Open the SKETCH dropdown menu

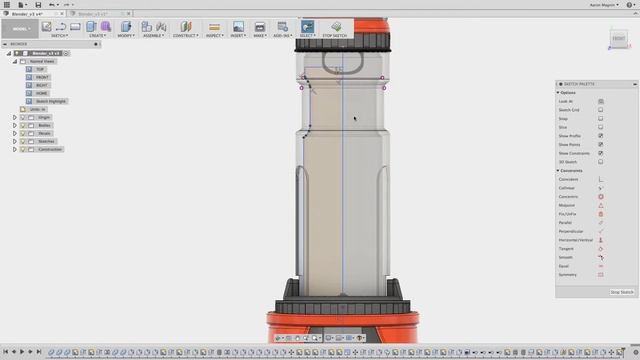click(x=60, y=36)
